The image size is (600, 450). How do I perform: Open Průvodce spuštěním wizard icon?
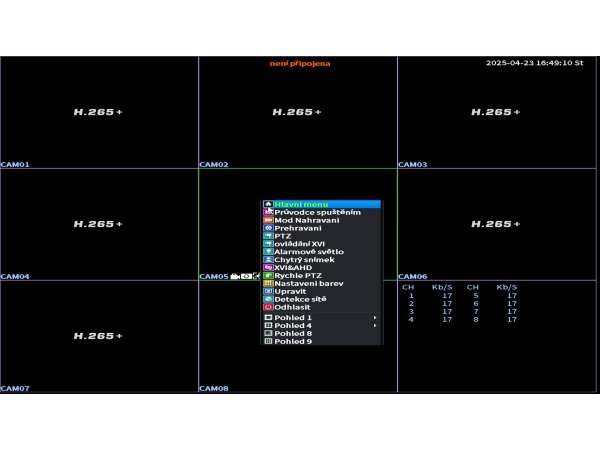268,213
